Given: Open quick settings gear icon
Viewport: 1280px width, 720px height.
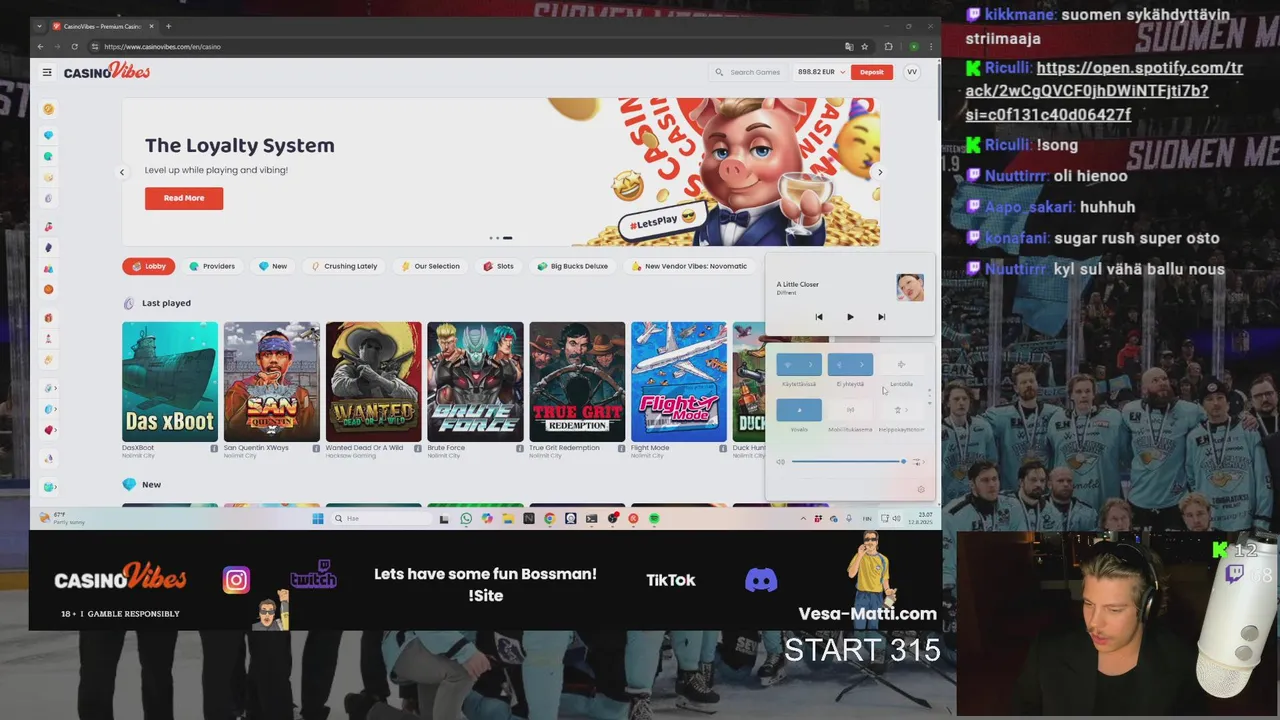Looking at the screenshot, I should [x=921, y=489].
